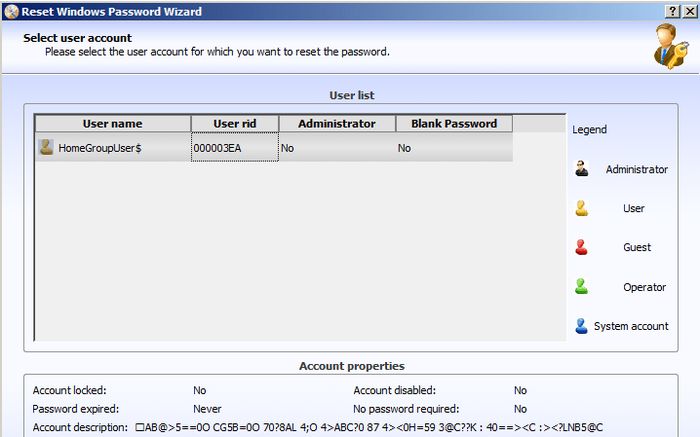Click the Administrator cell of the HomeGroupUser$ row
This screenshot has width=700, height=437.
[x=337, y=148]
